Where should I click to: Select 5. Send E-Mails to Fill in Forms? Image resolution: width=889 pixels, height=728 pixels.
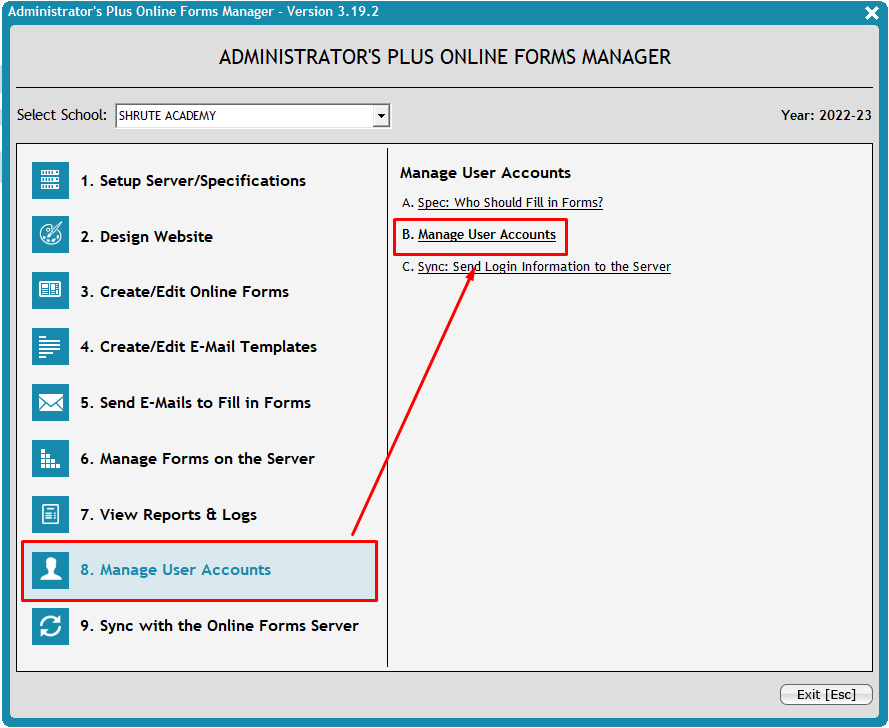point(196,403)
